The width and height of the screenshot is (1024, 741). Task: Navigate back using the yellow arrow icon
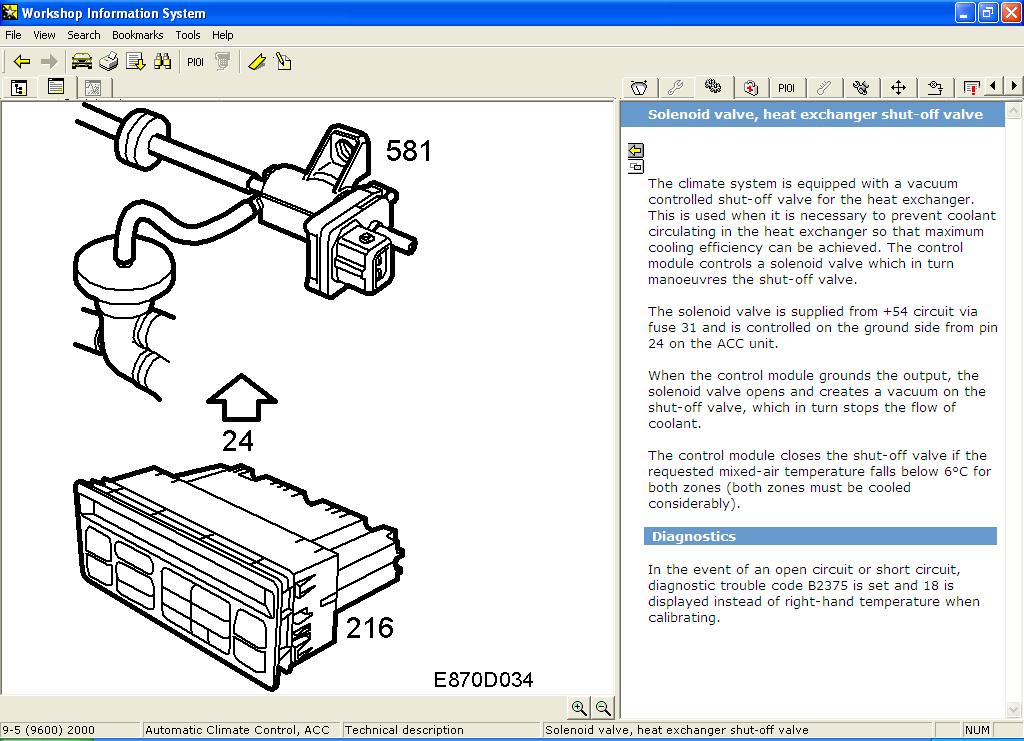click(x=21, y=61)
